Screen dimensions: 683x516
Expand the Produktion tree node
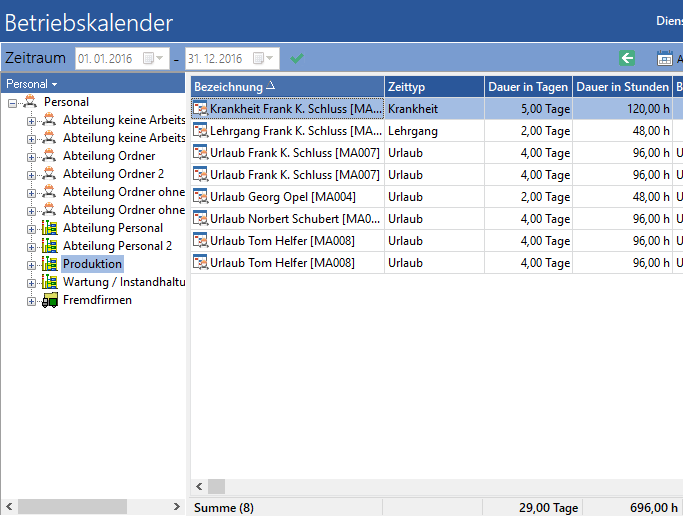31,265
